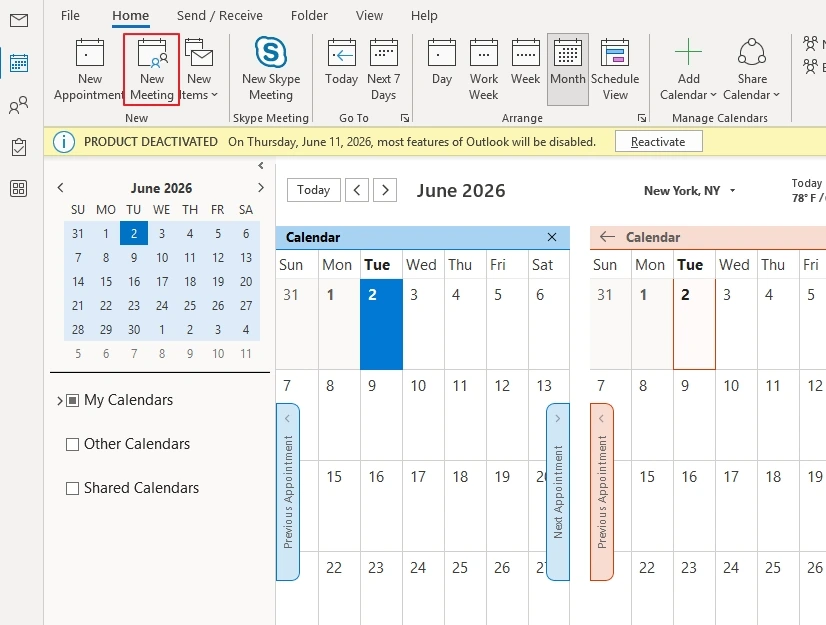The image size is (826, 625).
Task: Close the blue Calendar tab
Action: [552, 237]
